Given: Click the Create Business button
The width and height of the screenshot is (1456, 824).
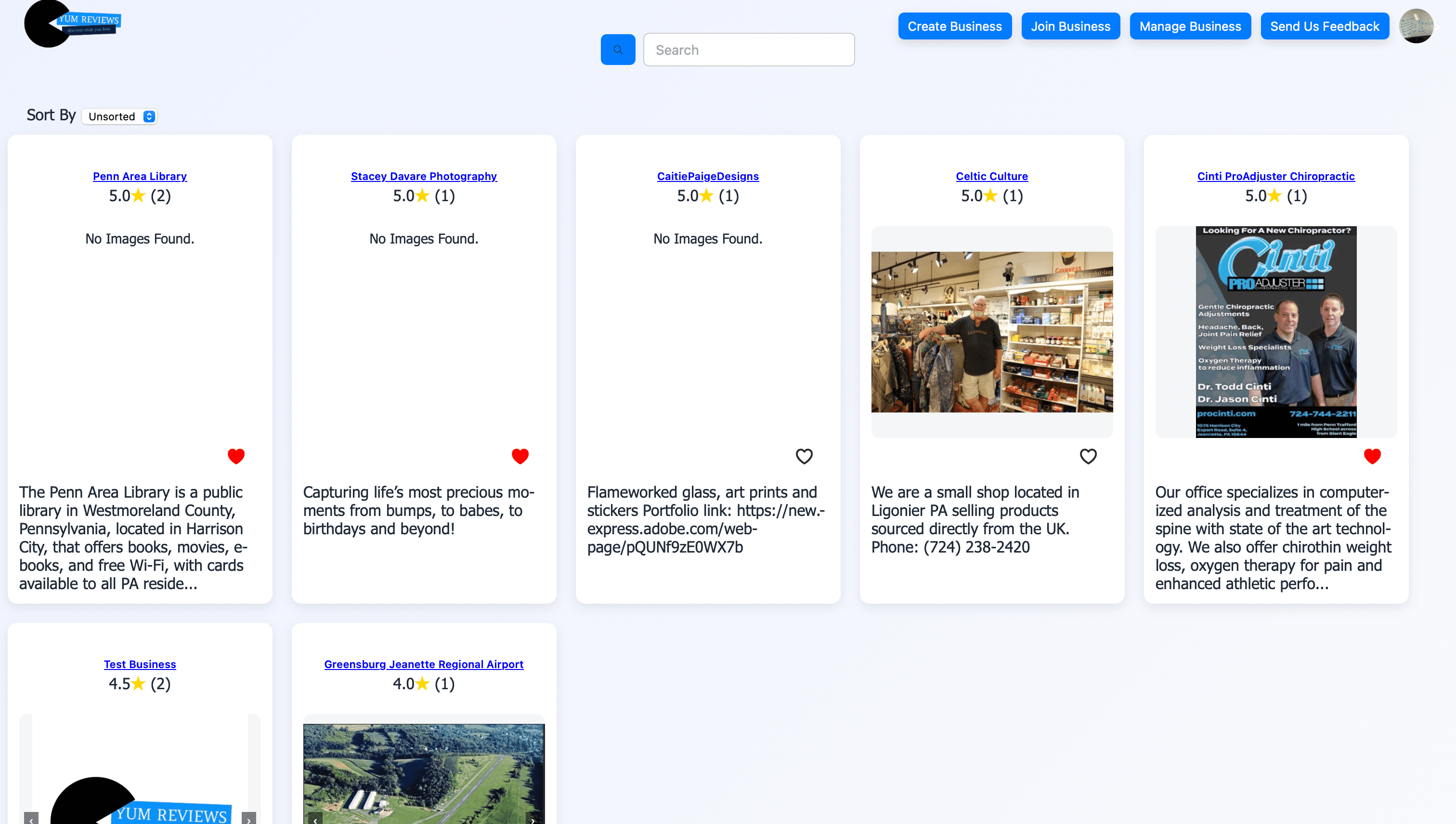Looking at the screenshot, I should 954,26.
